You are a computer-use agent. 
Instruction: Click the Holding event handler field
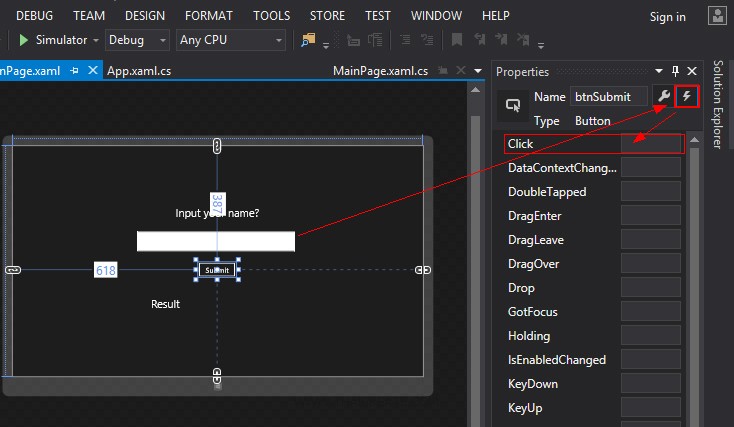[x=651, y=335]
